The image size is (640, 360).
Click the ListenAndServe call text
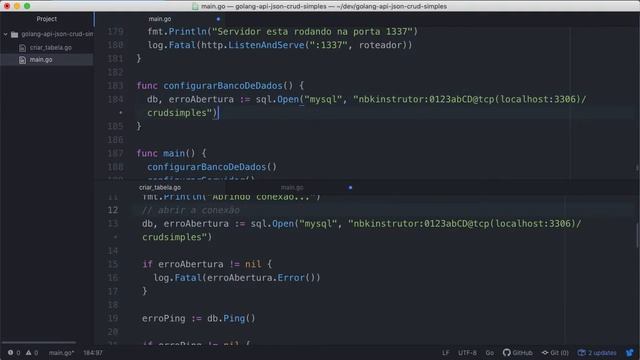(266, 45)
